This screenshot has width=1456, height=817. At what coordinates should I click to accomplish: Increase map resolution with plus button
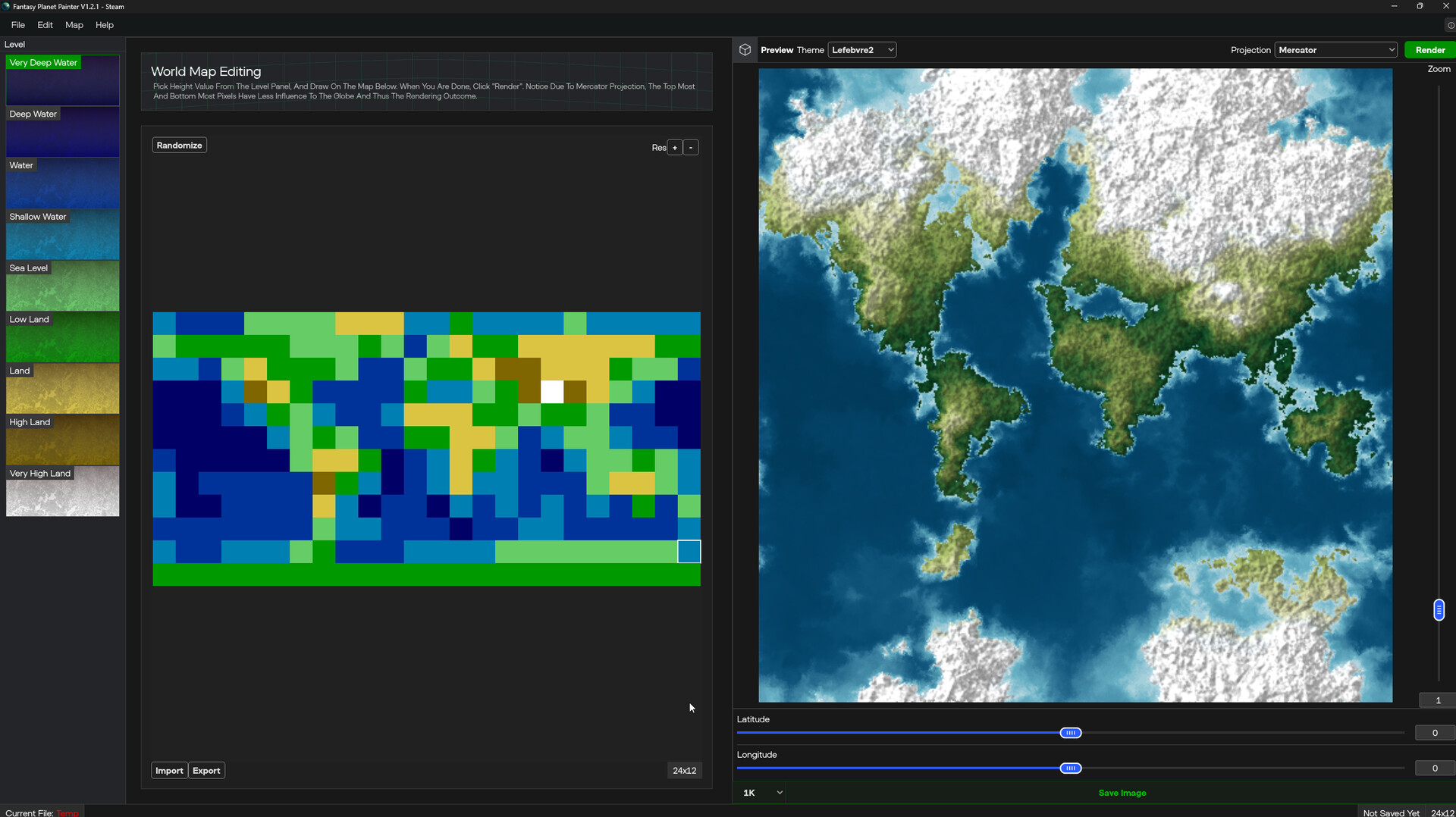coord(674,148)
